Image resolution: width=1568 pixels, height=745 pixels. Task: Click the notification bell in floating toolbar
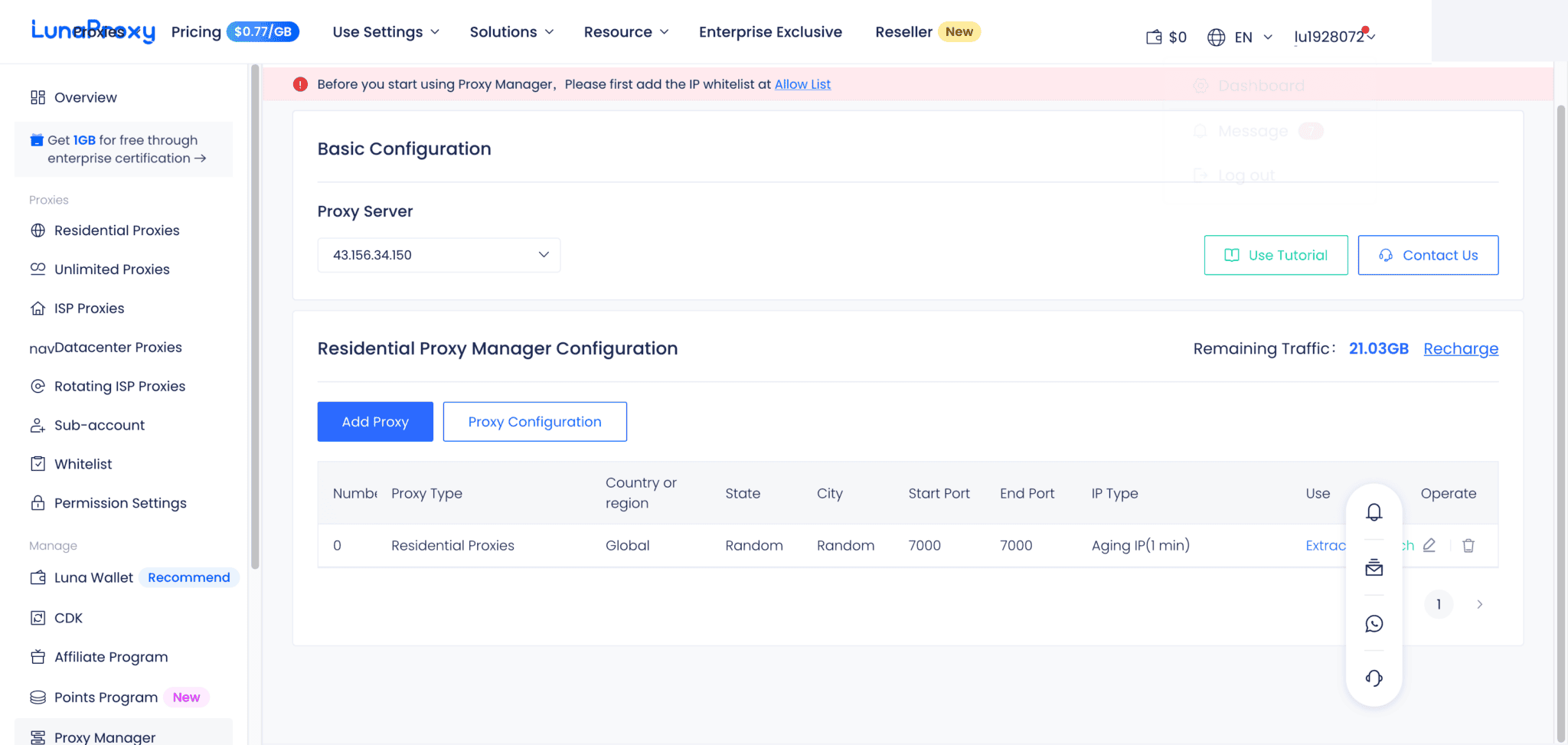click(x=1374, y=511)
